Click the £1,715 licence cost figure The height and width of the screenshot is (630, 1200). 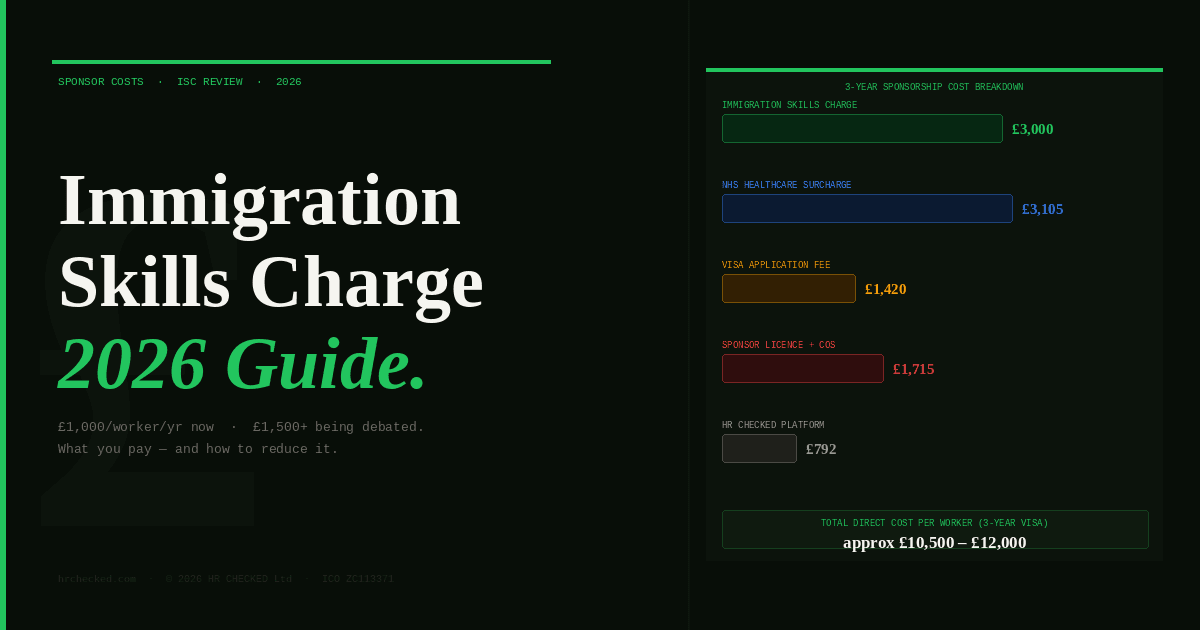(913, 368)
